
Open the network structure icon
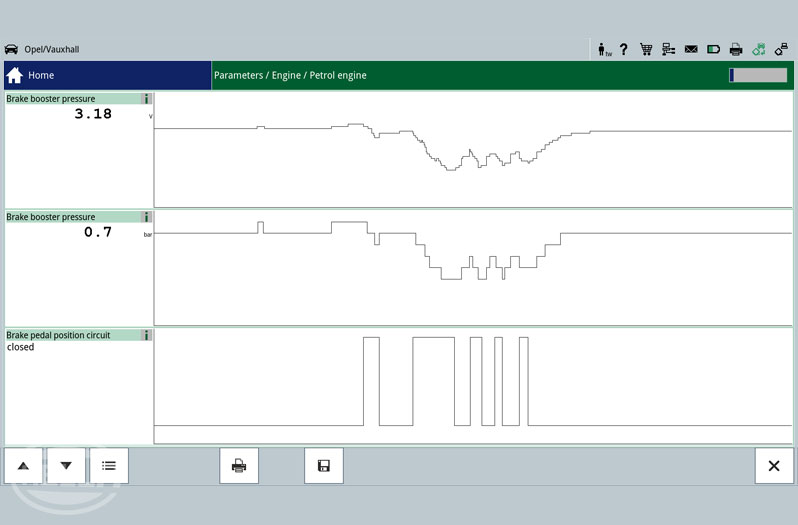(x=668, y=49)
